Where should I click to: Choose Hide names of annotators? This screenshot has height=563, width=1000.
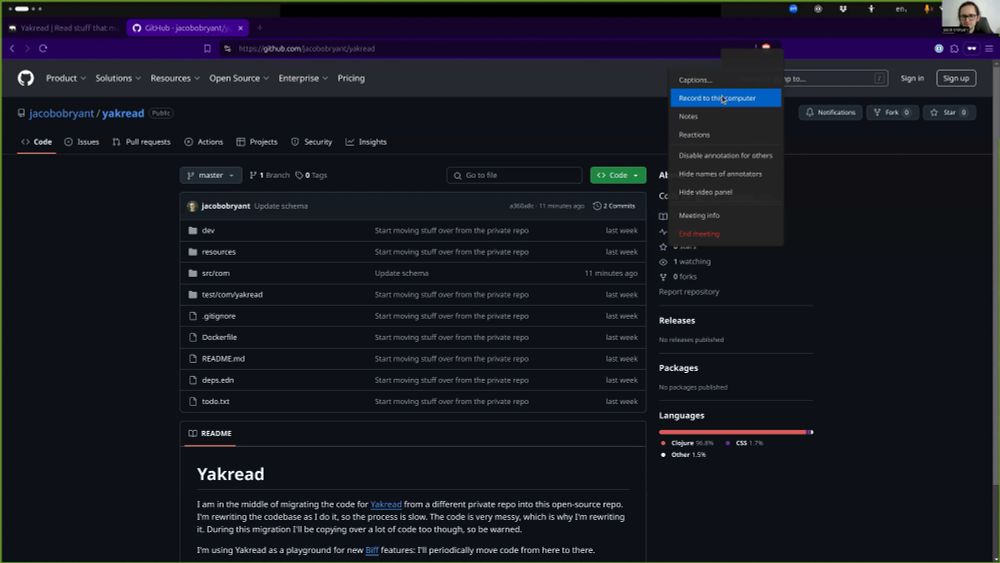click(x=726, y=174)
